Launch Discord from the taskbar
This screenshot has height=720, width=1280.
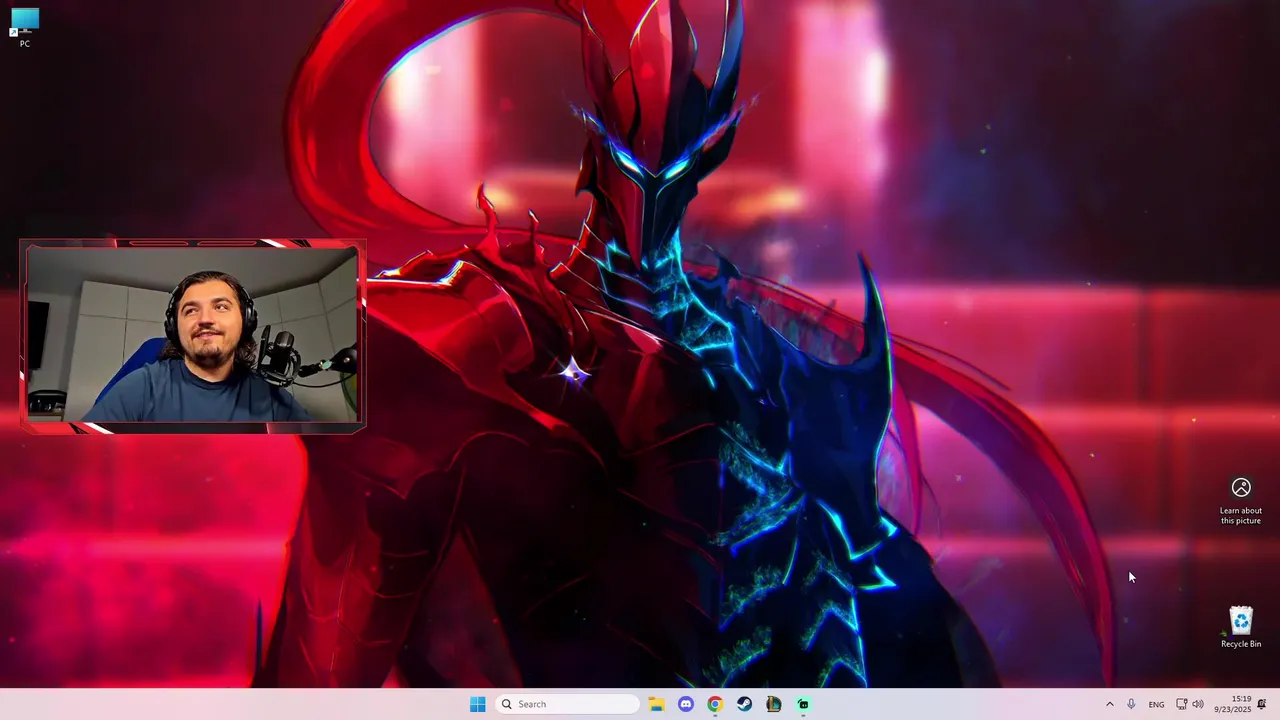coord(686,704)
